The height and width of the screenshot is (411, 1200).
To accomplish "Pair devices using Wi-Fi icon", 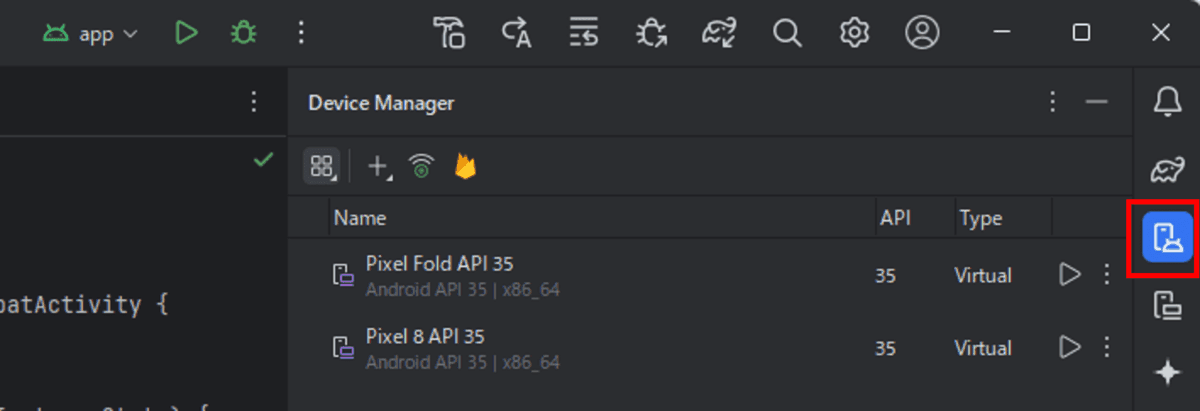I will click(422, 167).
